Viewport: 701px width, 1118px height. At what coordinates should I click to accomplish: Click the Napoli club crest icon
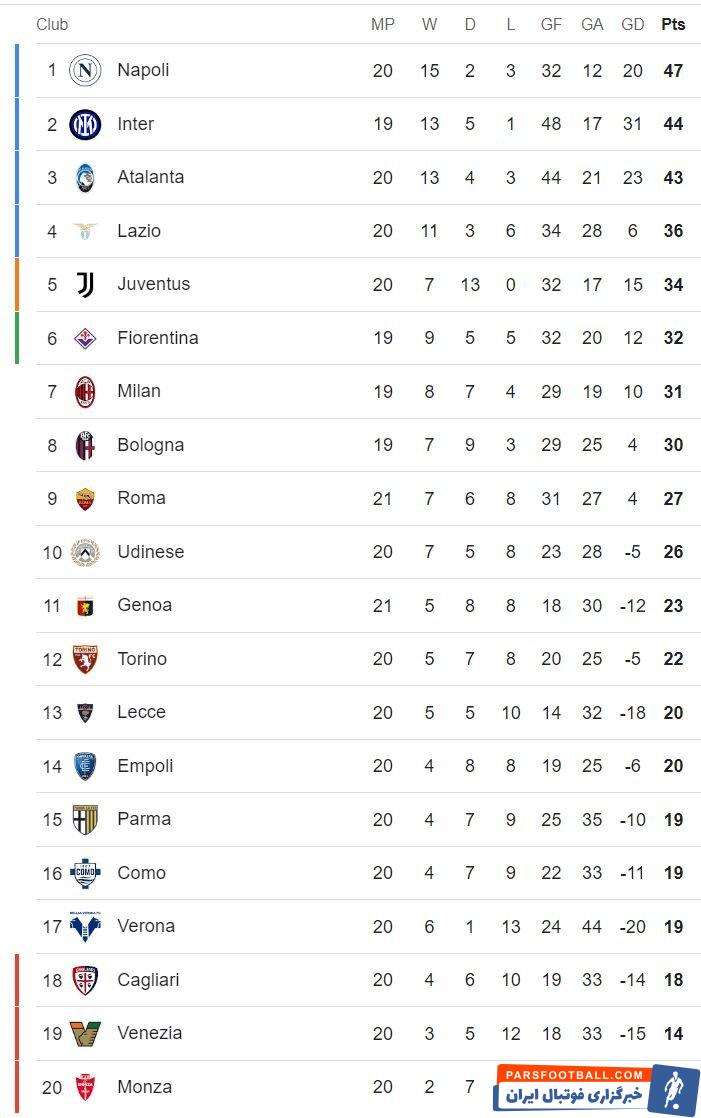[x=85, y=70]
